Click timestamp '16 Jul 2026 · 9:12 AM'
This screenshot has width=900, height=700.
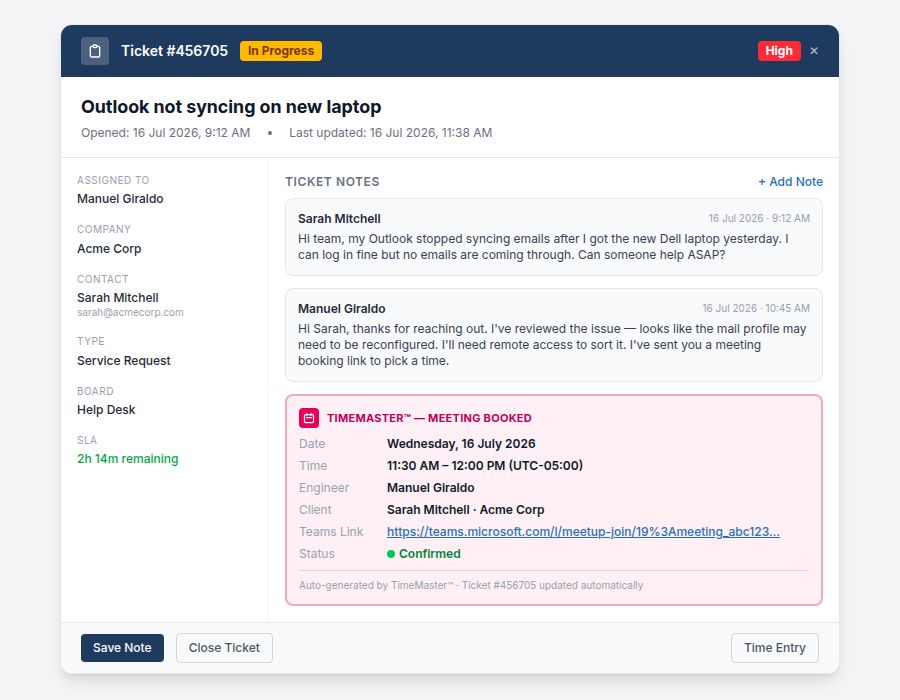coord(759,219)
